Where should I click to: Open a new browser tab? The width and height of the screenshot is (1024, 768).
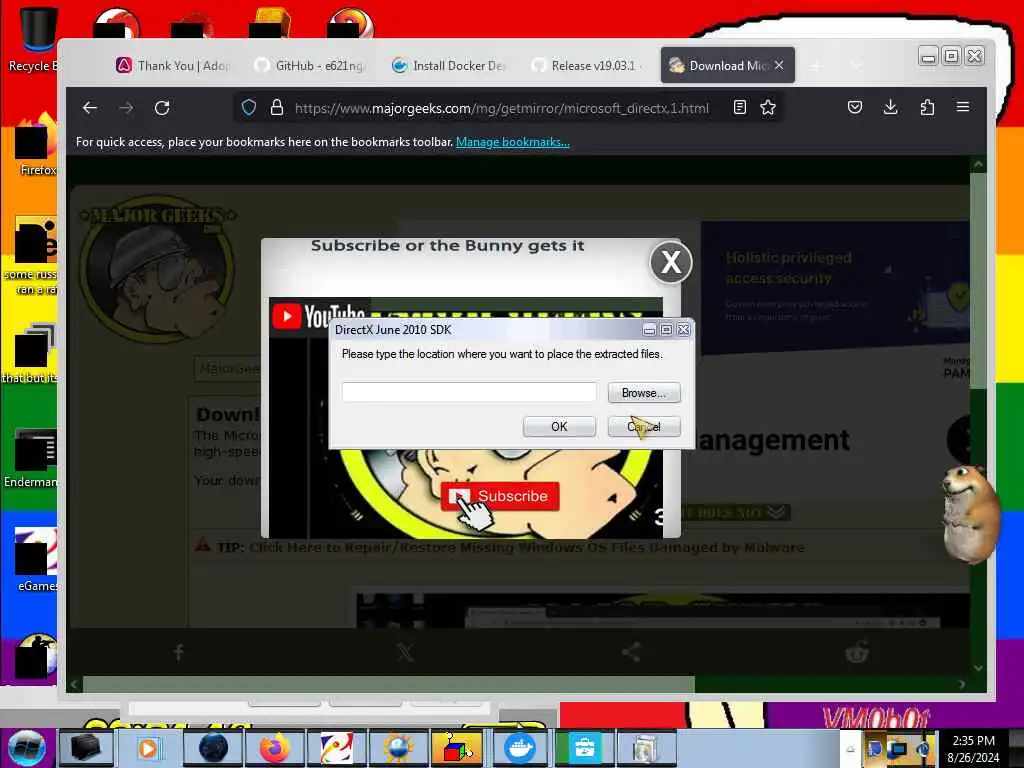tap(816, 65)
